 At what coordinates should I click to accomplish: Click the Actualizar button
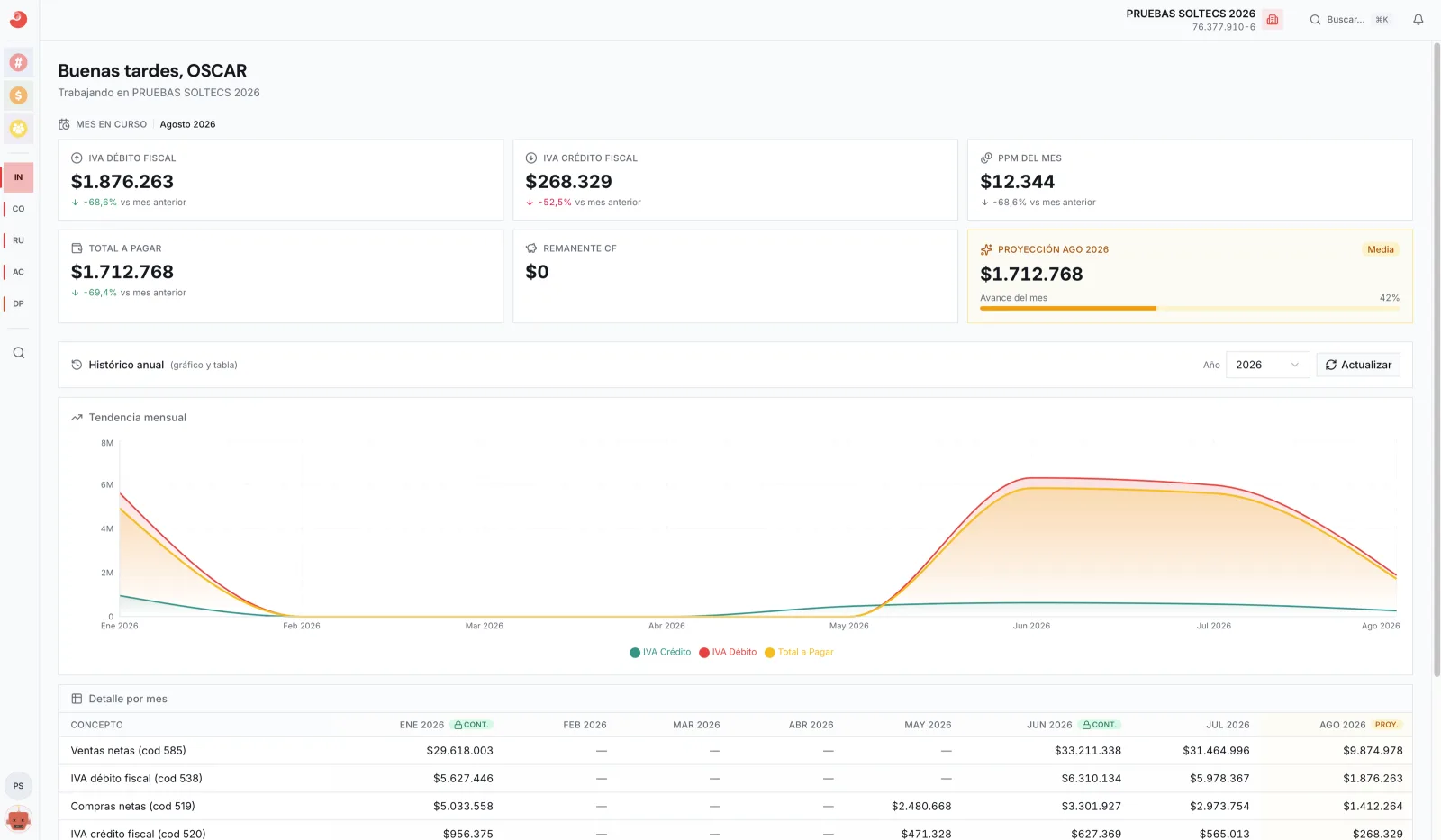click(1358, 365)
